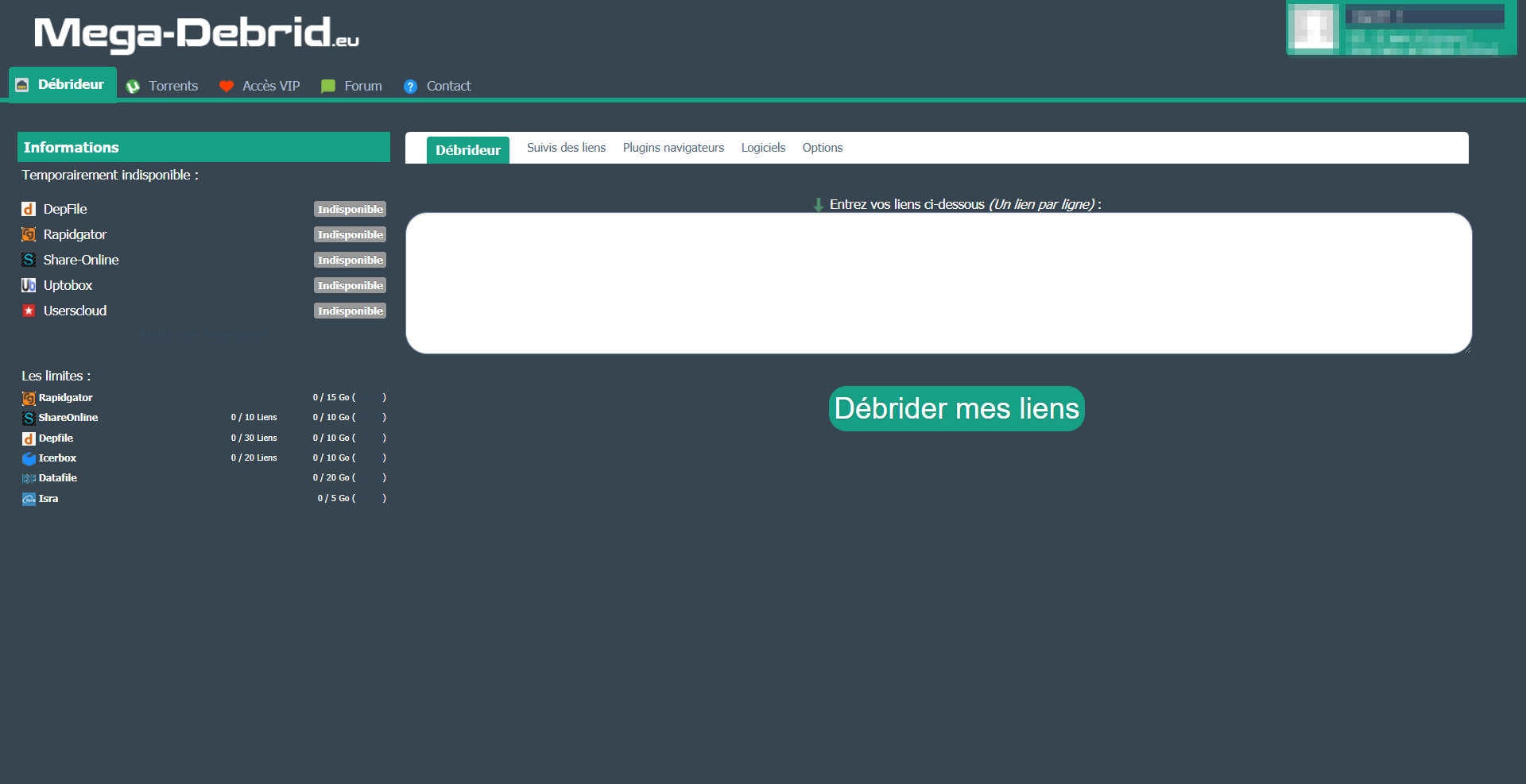Viewport: 1526px width, 784px height.
Task: Click the Icerbox cube icon
Action: [x=29, y=458]
